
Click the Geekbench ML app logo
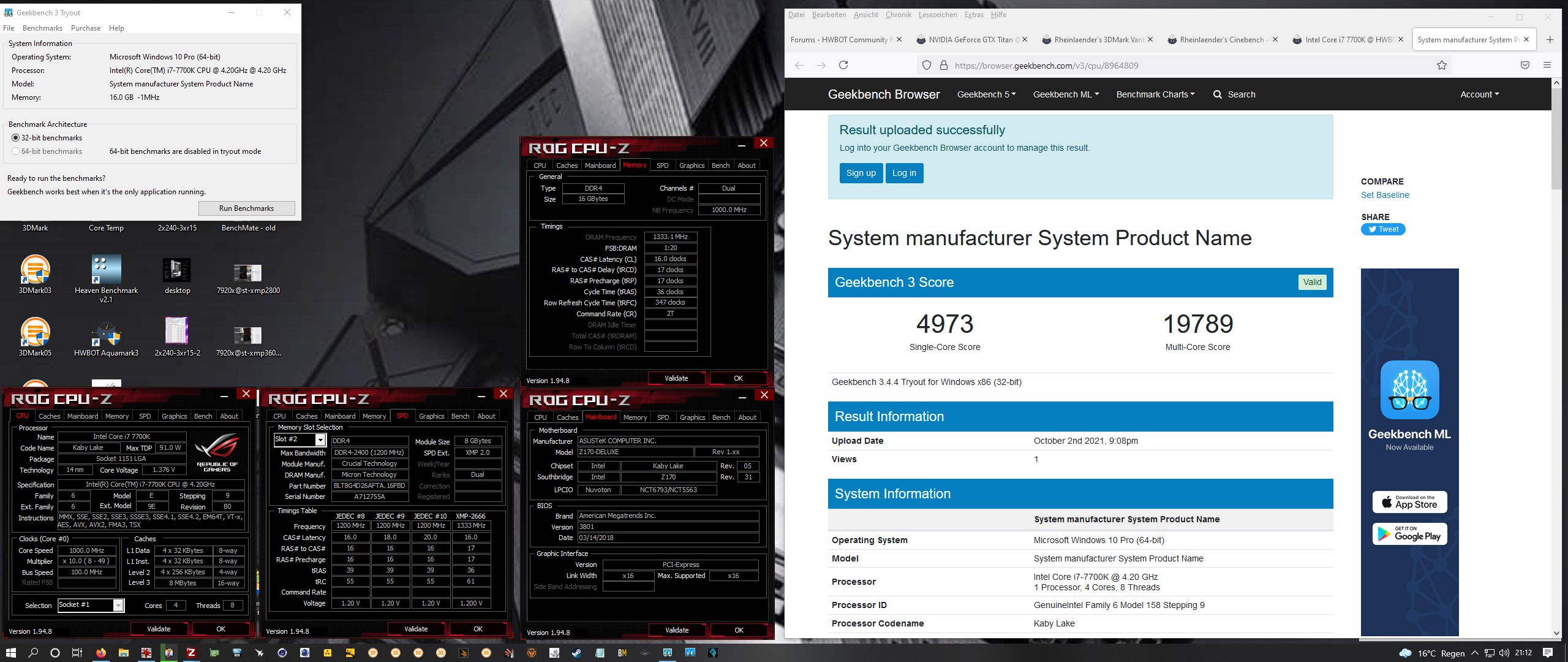click(x=1410, y=390)
